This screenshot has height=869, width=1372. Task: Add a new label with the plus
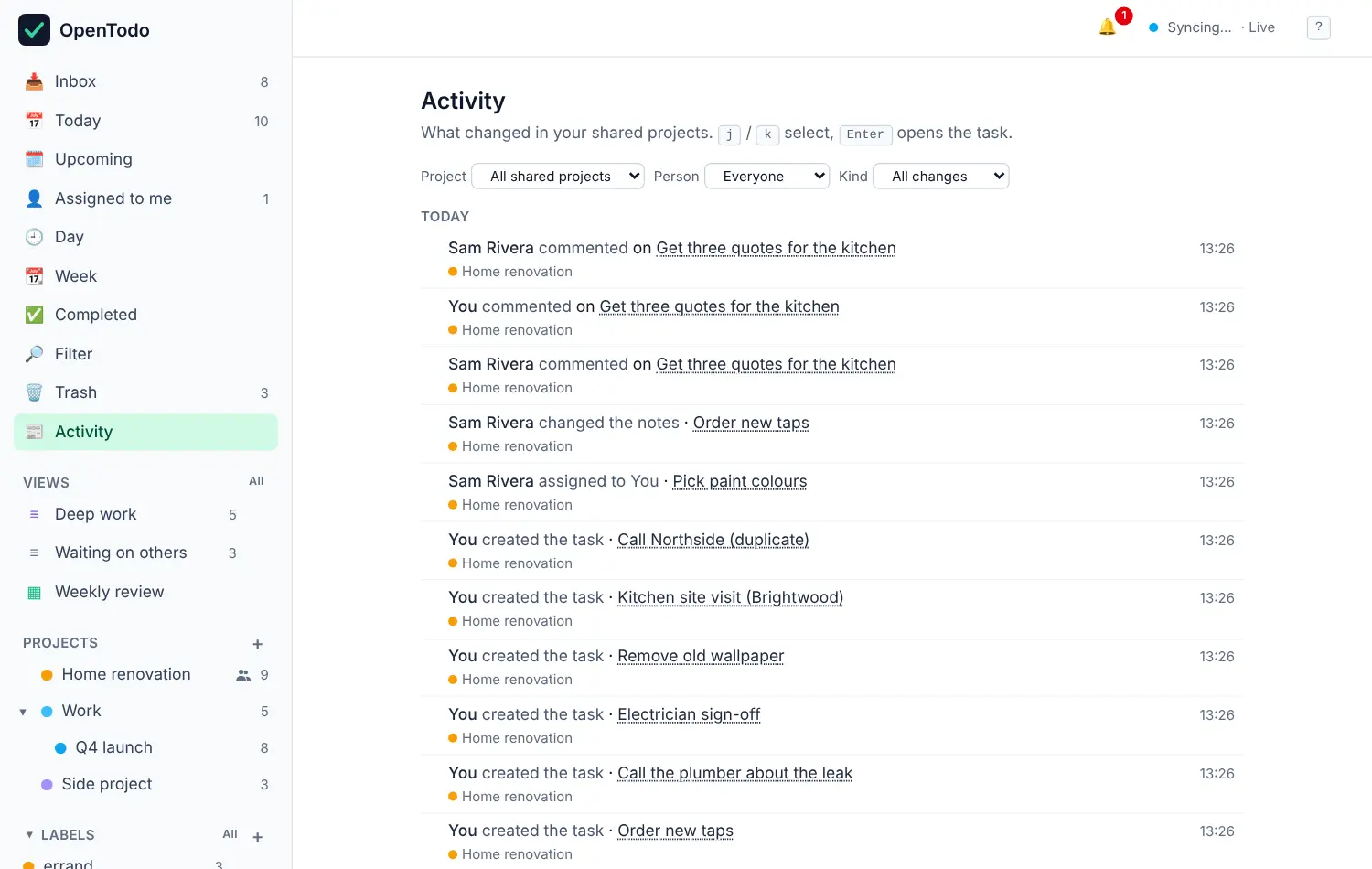point(258,836)
